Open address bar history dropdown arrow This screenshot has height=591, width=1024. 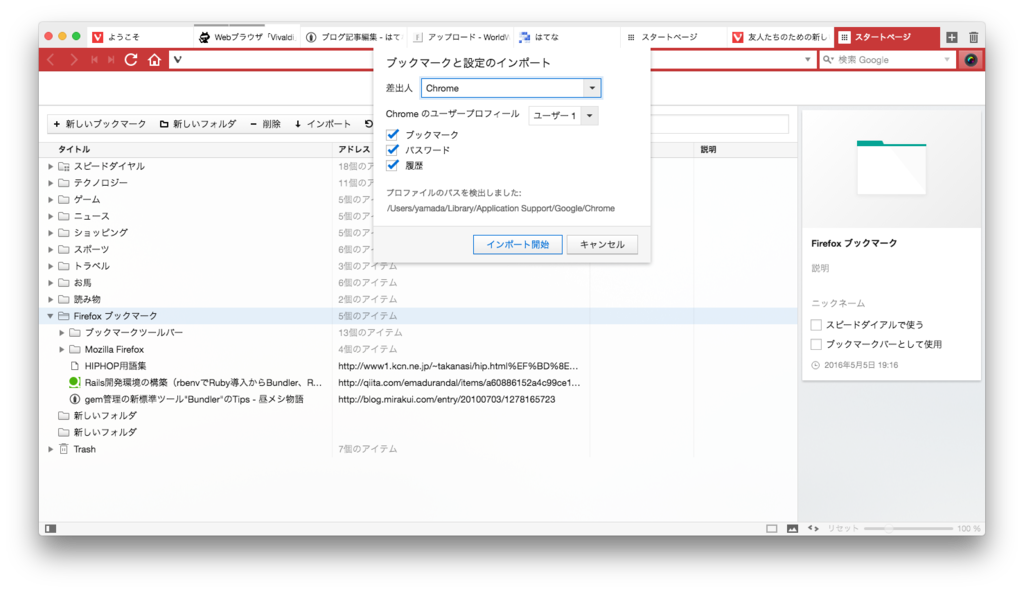pyautogui.click(x=807, y=59)
